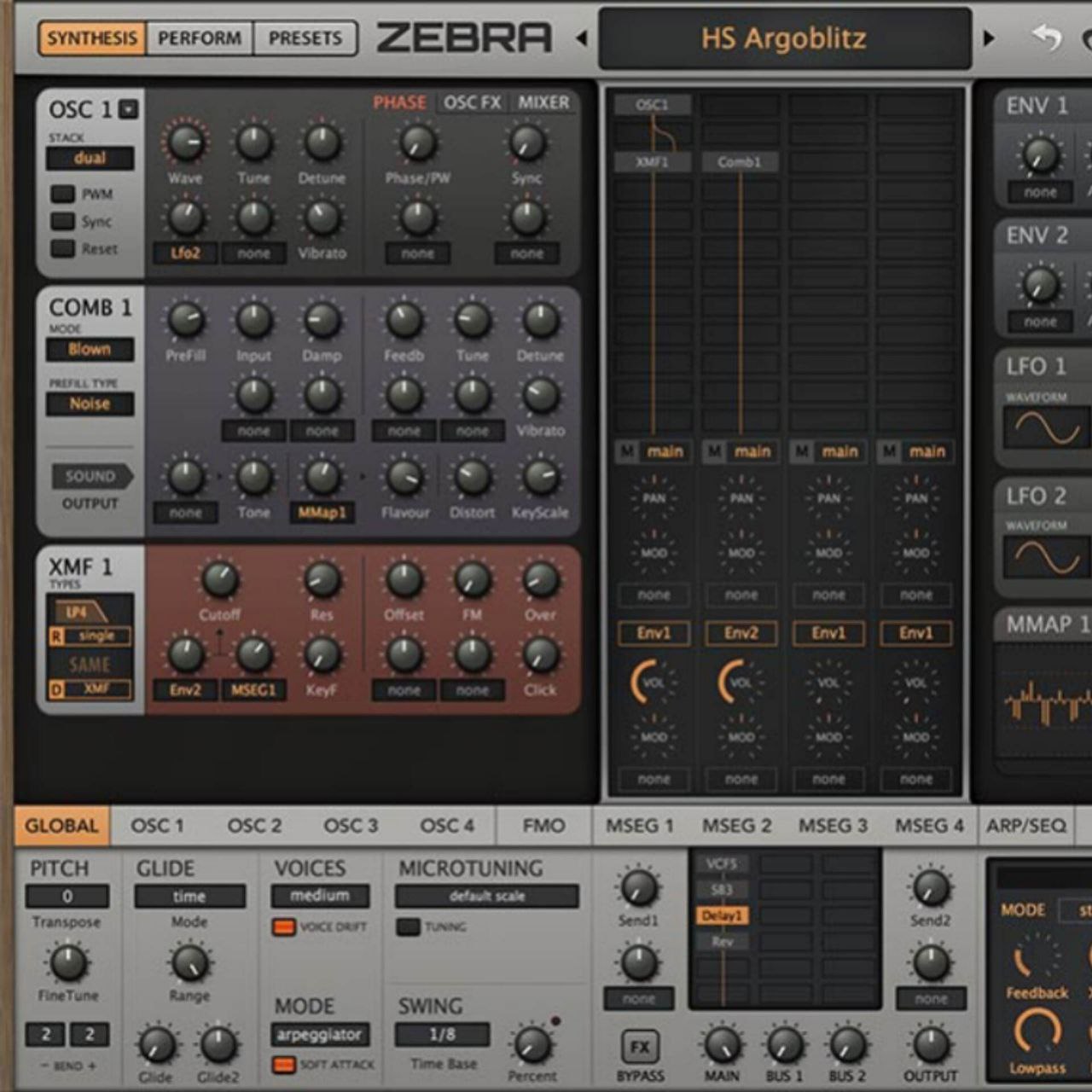Viewport: 1092px width, 1092px height.
Task: Select the VCF5 slot in the FX grid
Action: [x=722, y=864]
